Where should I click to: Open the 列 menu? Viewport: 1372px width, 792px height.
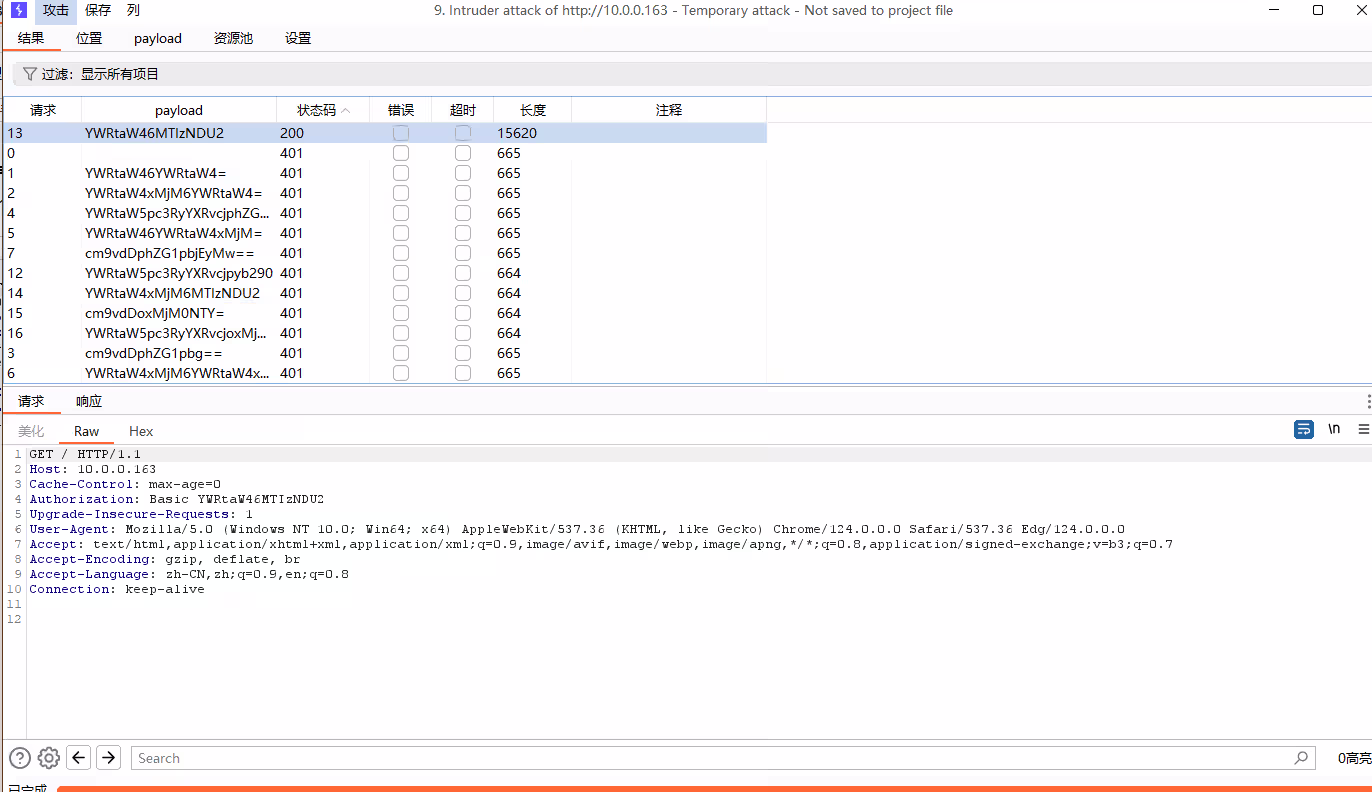[133, 11]
